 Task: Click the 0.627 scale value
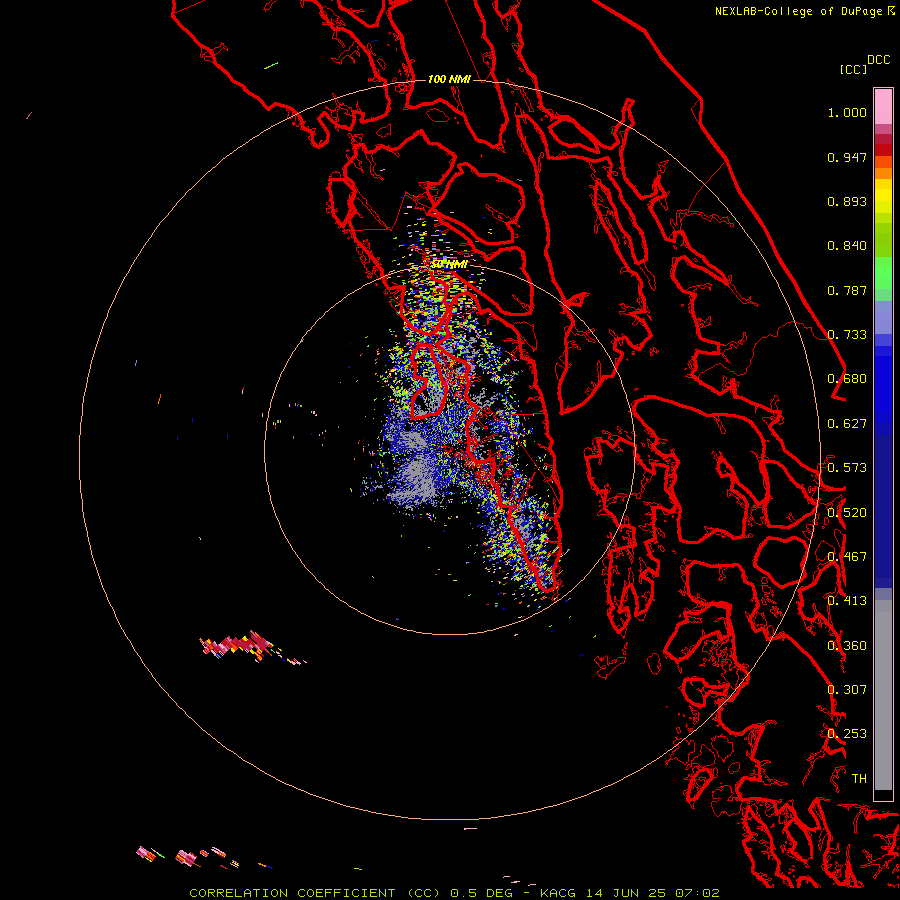click(x=847, y=424)
